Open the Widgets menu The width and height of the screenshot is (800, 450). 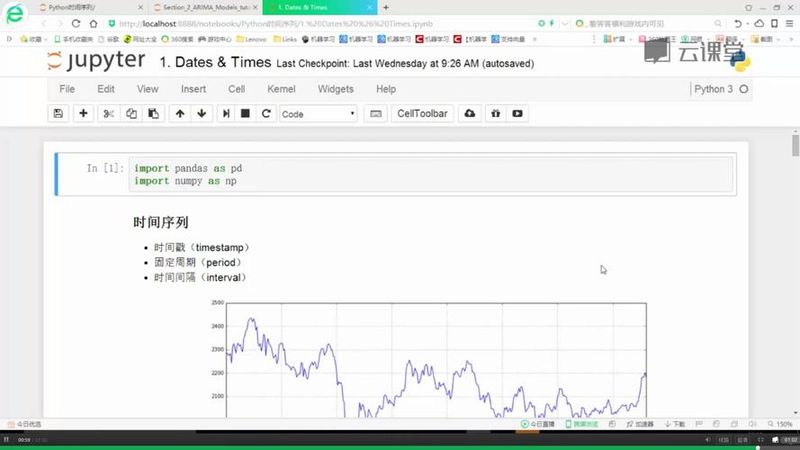tap(335, 89)
